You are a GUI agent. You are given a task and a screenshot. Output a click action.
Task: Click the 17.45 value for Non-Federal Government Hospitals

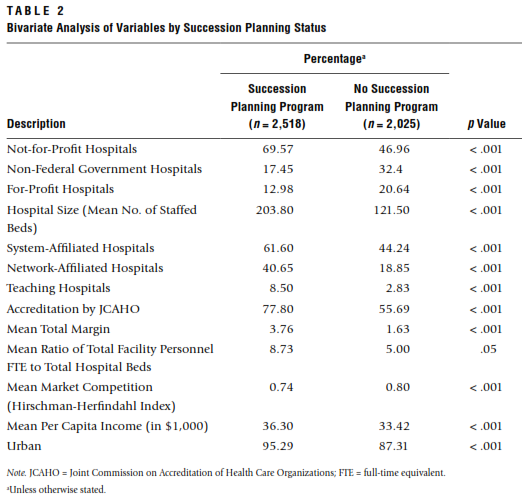point(278,169)
